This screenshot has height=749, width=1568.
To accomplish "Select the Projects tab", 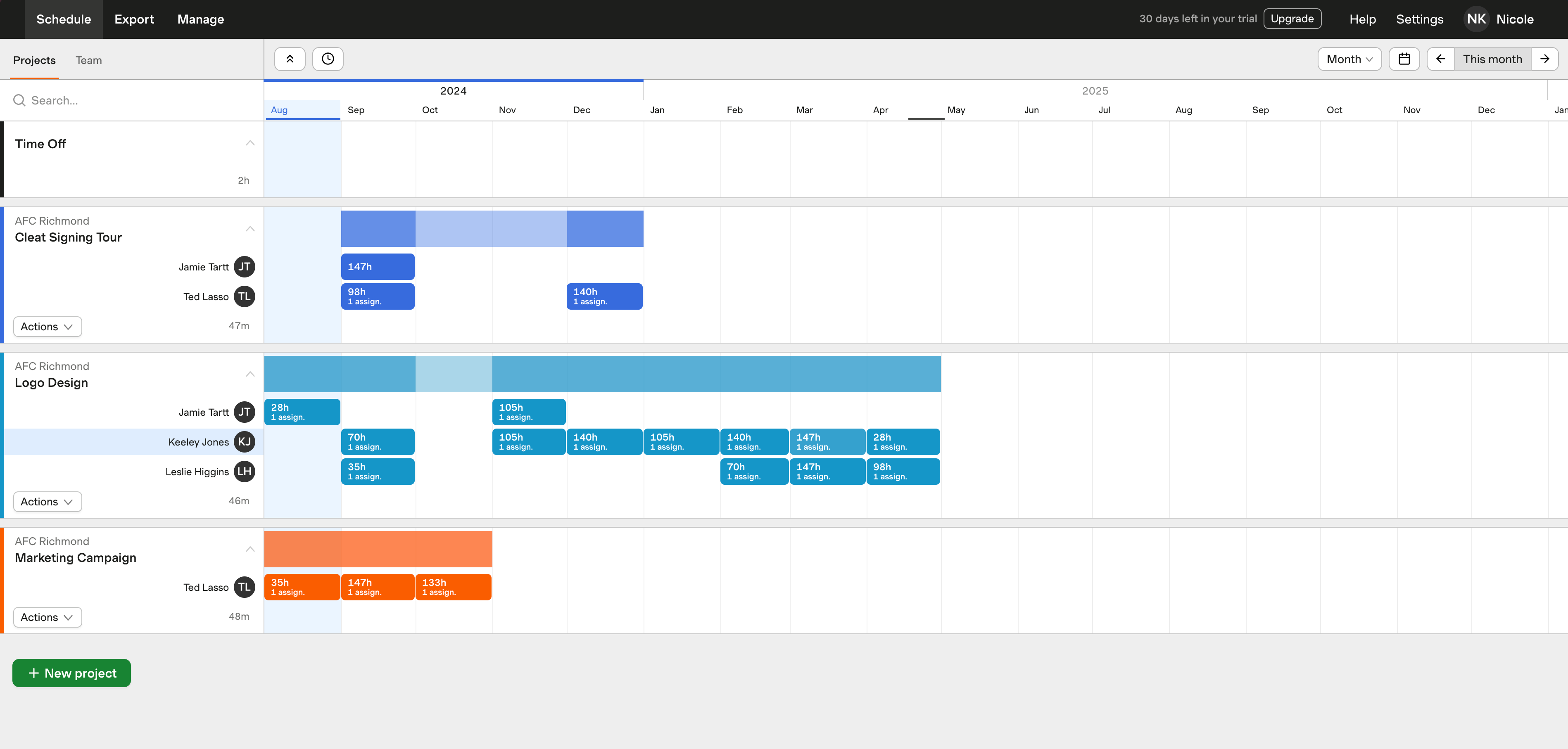I will (x=34, y=60).
